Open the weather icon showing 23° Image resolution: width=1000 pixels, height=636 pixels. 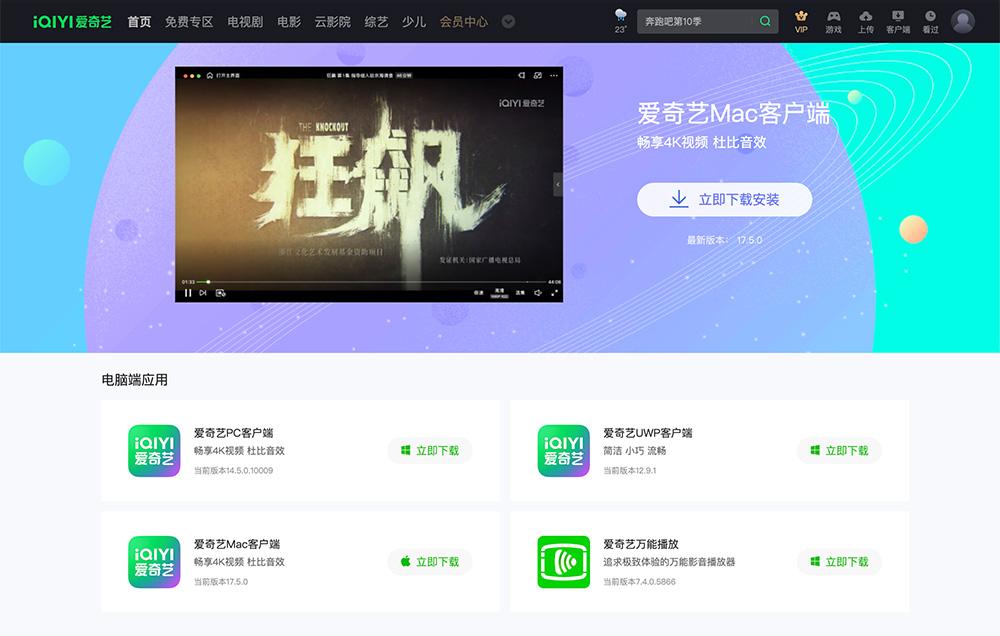click(x=621, y=20)
